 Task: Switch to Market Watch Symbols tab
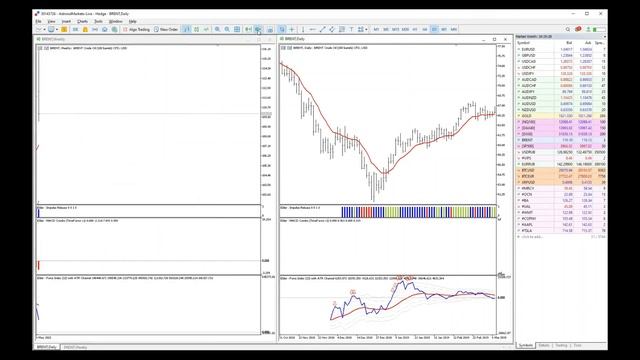[x=526, y=345]
